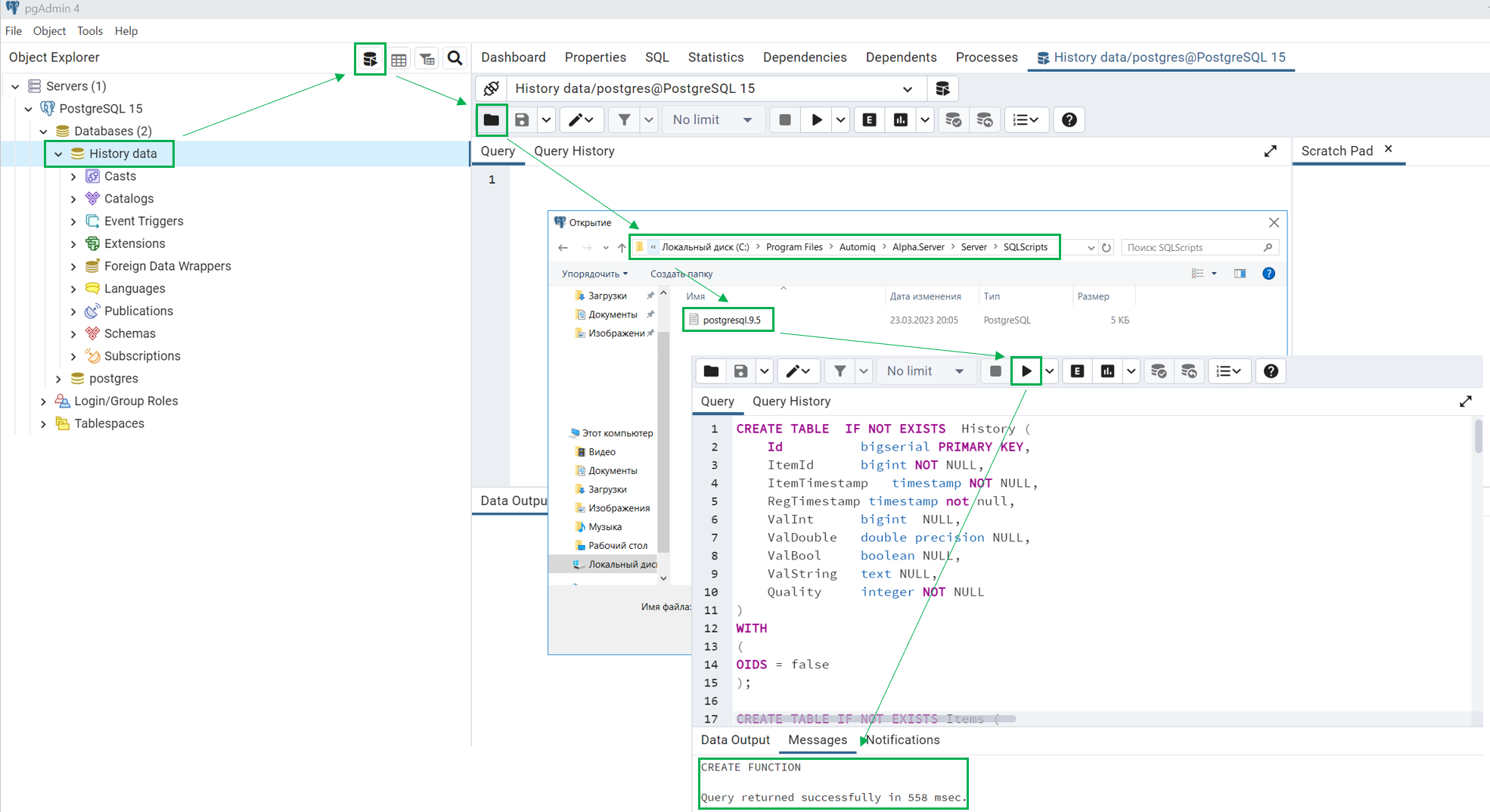Open the File menu
Image resolution: width=1490 pixels, height=812 pixels.
pyautogui.click(x=14, y=31)
